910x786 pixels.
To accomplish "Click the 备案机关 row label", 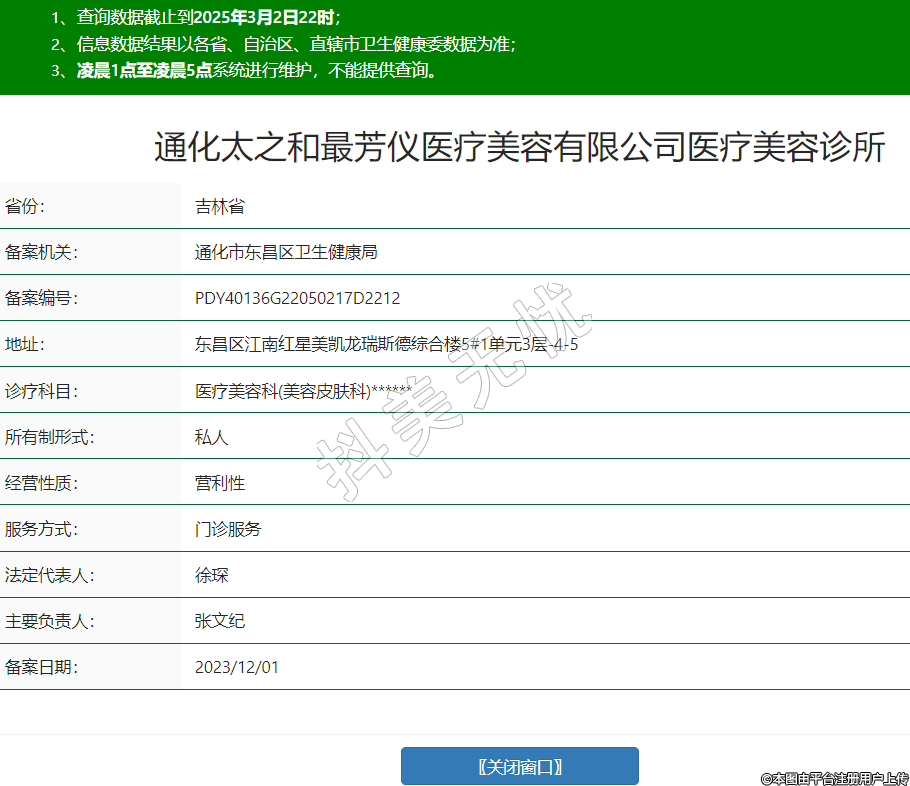I will [41, 253].
